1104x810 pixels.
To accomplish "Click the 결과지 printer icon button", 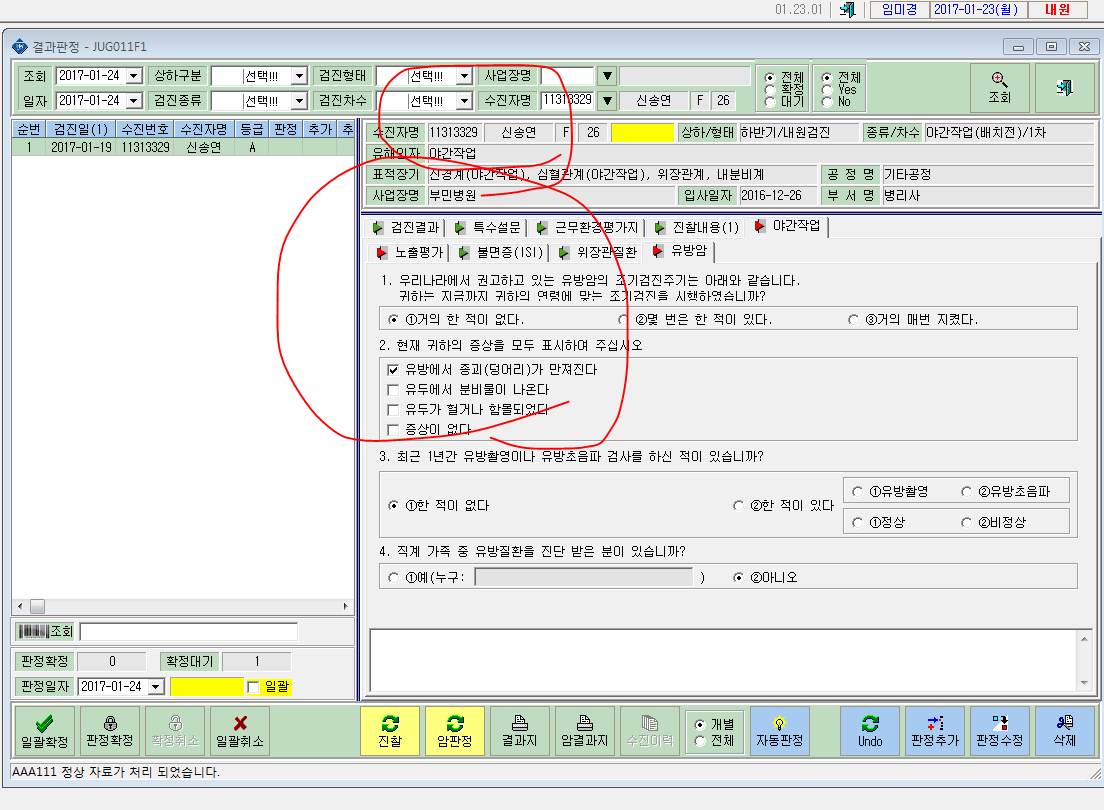I will pos(519,732).
